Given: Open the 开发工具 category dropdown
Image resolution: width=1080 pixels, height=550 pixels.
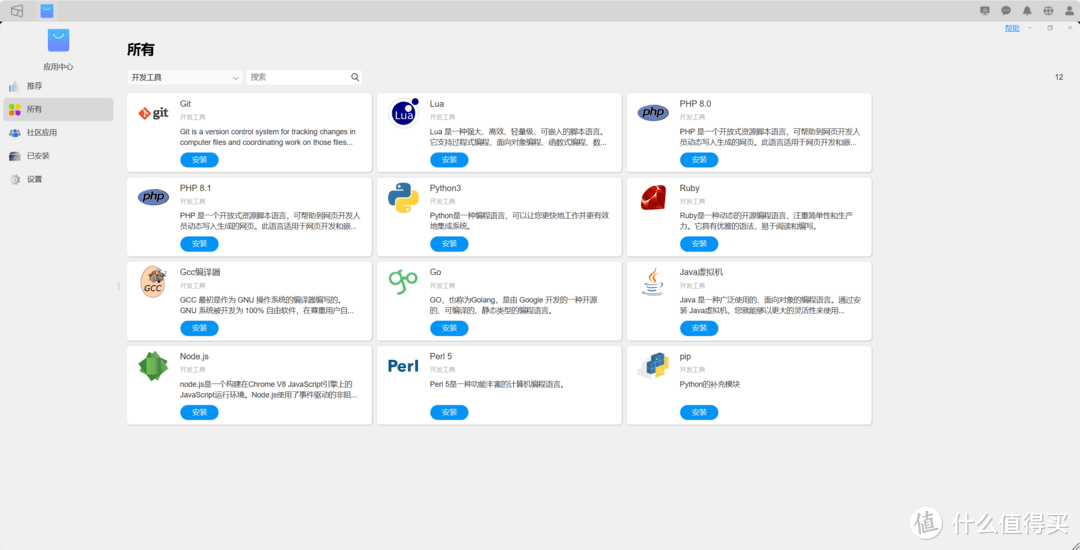Looking at the screenshot, I should 185,78.
